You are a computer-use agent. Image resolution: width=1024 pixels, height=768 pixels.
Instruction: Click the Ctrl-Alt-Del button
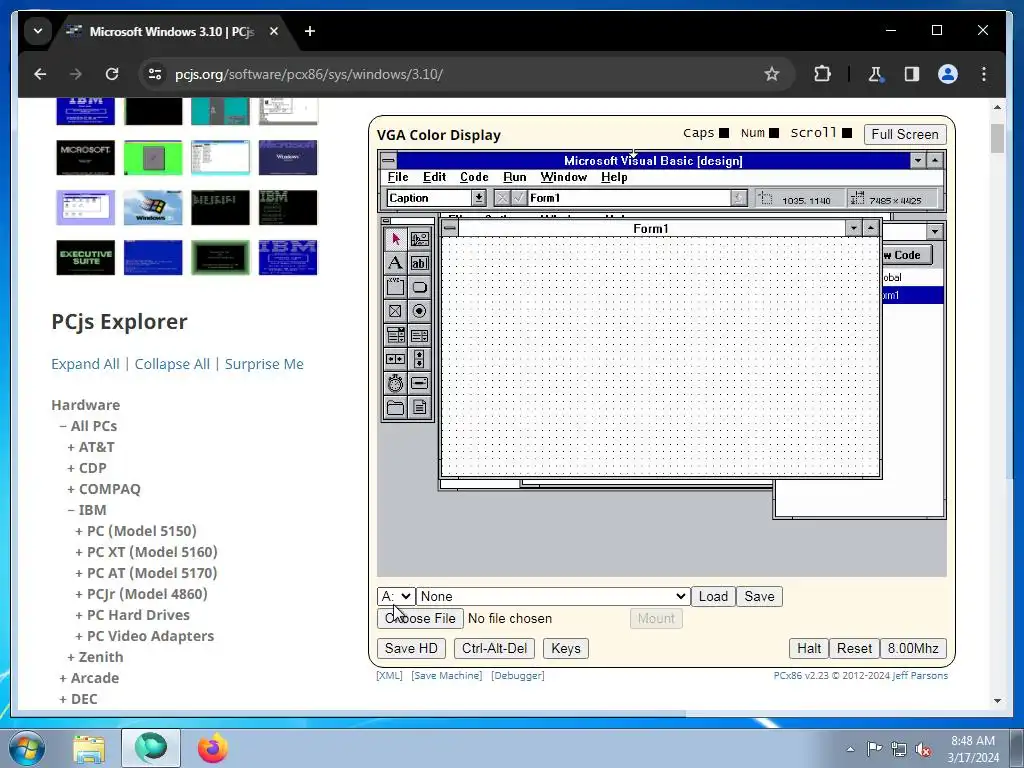(x=494, y=648)
